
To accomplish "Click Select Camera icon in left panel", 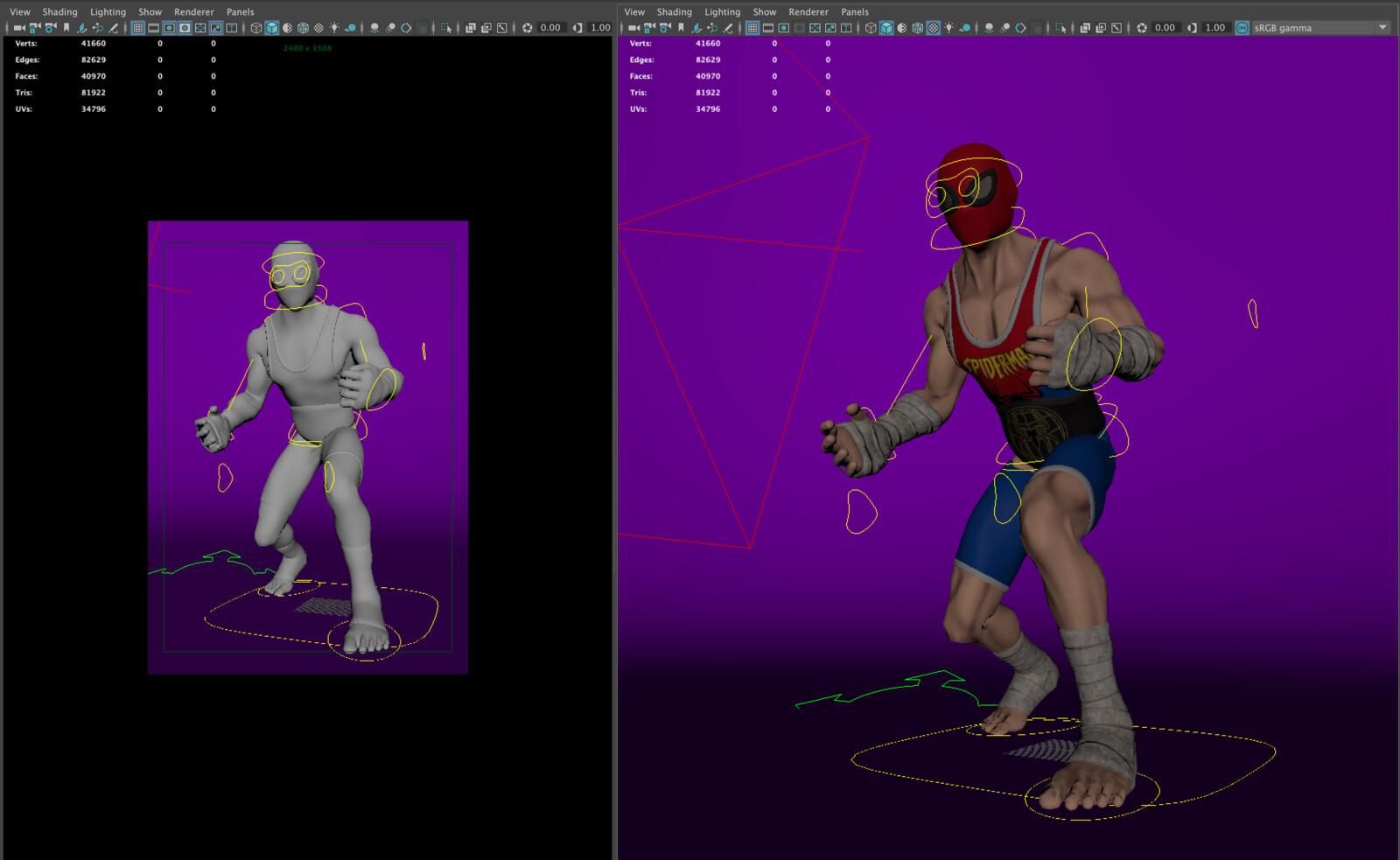I will coord(17,28).
